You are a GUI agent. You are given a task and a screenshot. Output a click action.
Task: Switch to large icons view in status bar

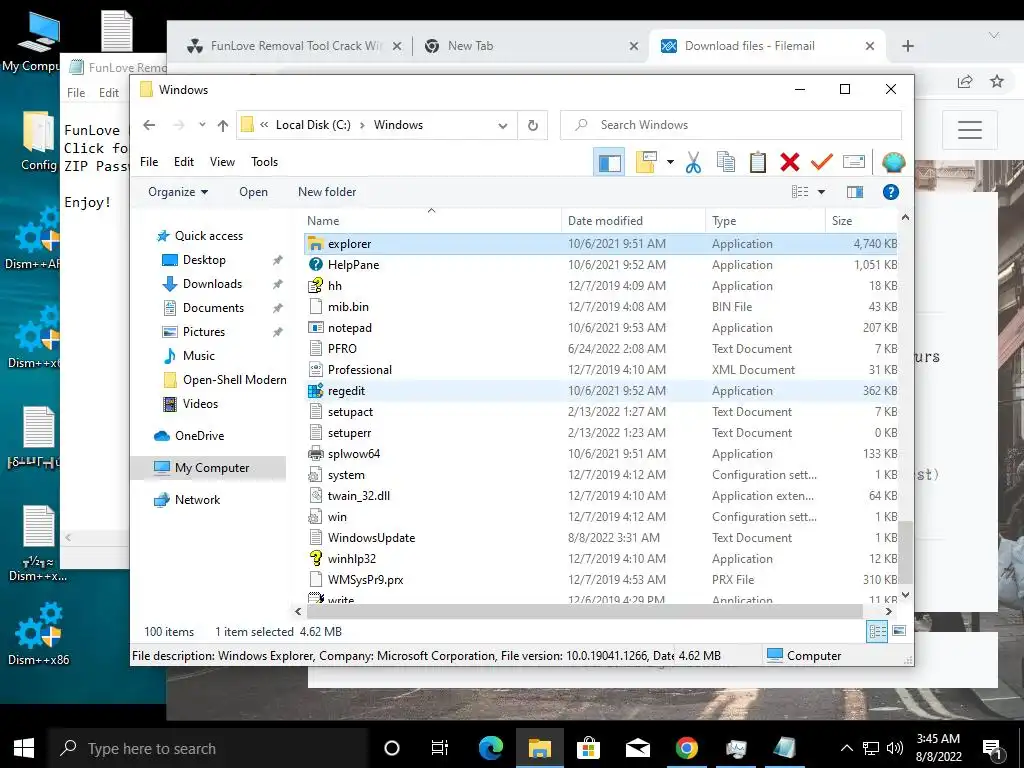[899, 631]
